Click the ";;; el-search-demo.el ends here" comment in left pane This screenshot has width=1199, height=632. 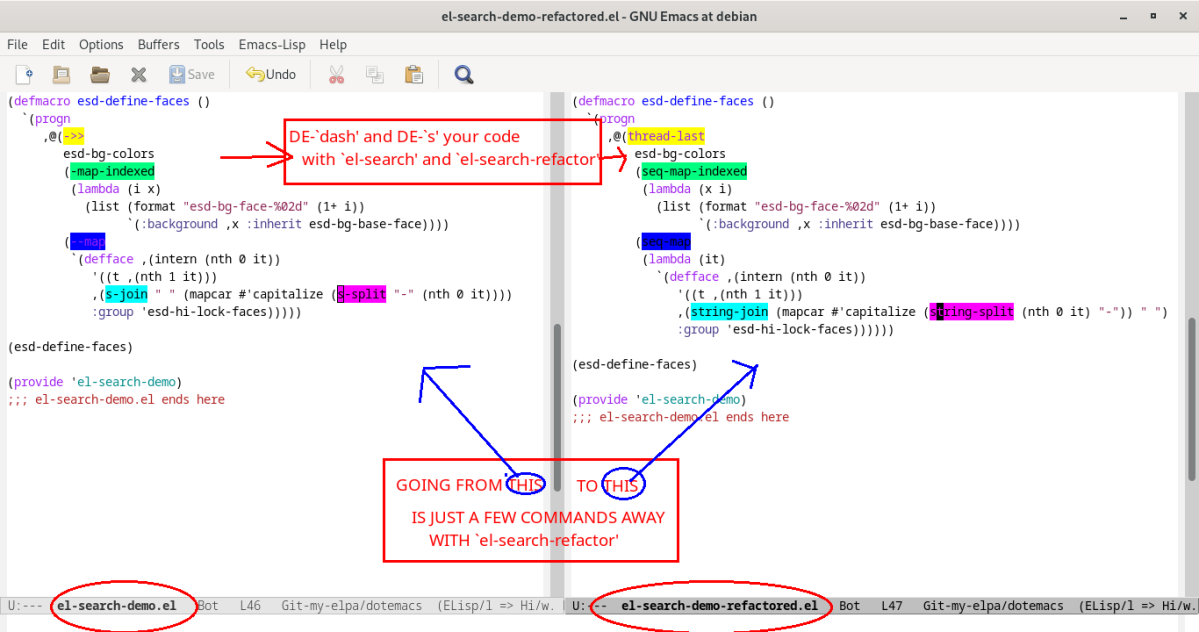(x=116, y=400)
